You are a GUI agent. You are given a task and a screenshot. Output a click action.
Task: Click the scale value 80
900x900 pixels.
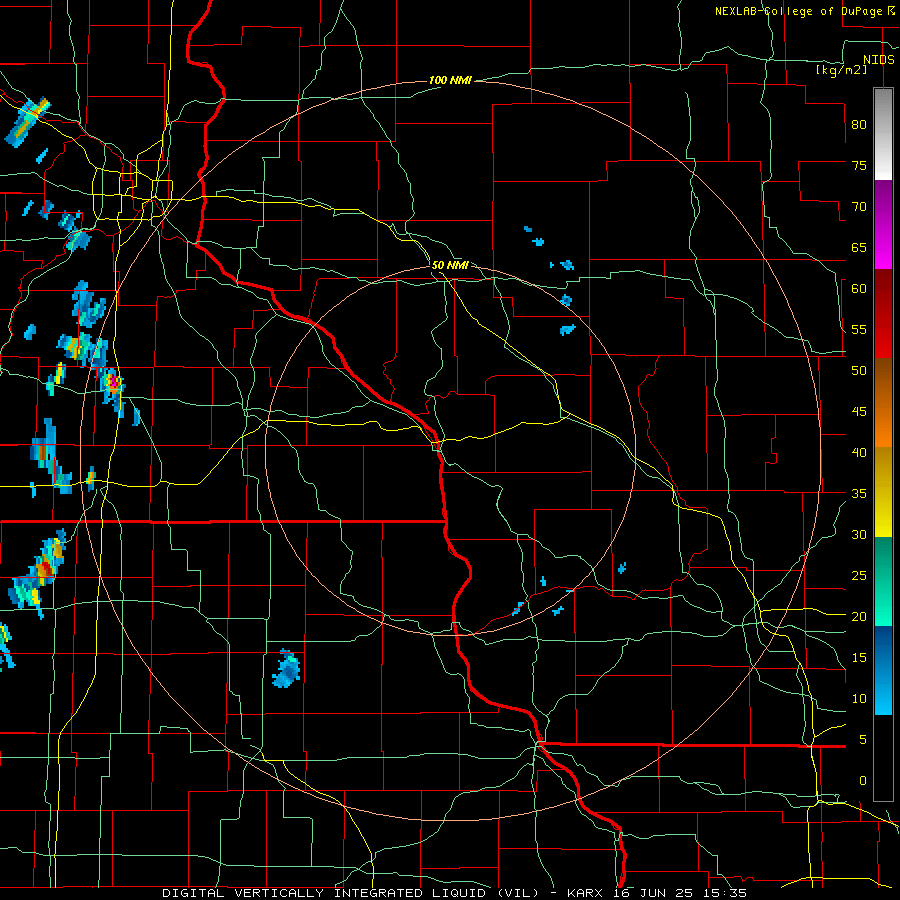pos(859,125)
